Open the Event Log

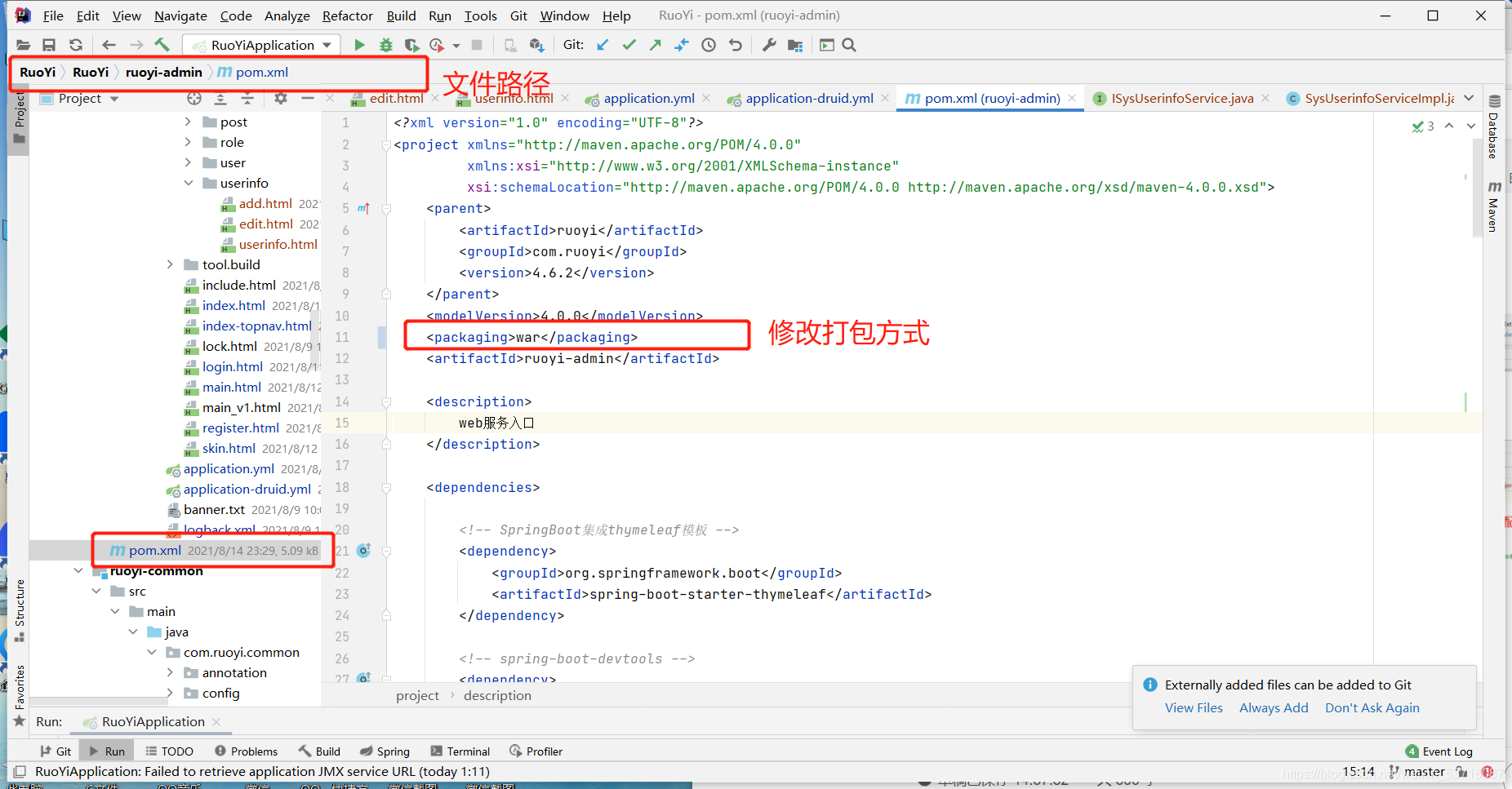(x=1439, y=751)
